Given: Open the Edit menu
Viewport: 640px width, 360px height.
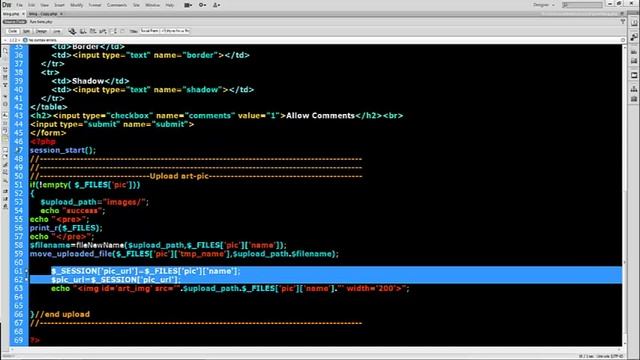Looking at the screenshot, I should 31,5.
